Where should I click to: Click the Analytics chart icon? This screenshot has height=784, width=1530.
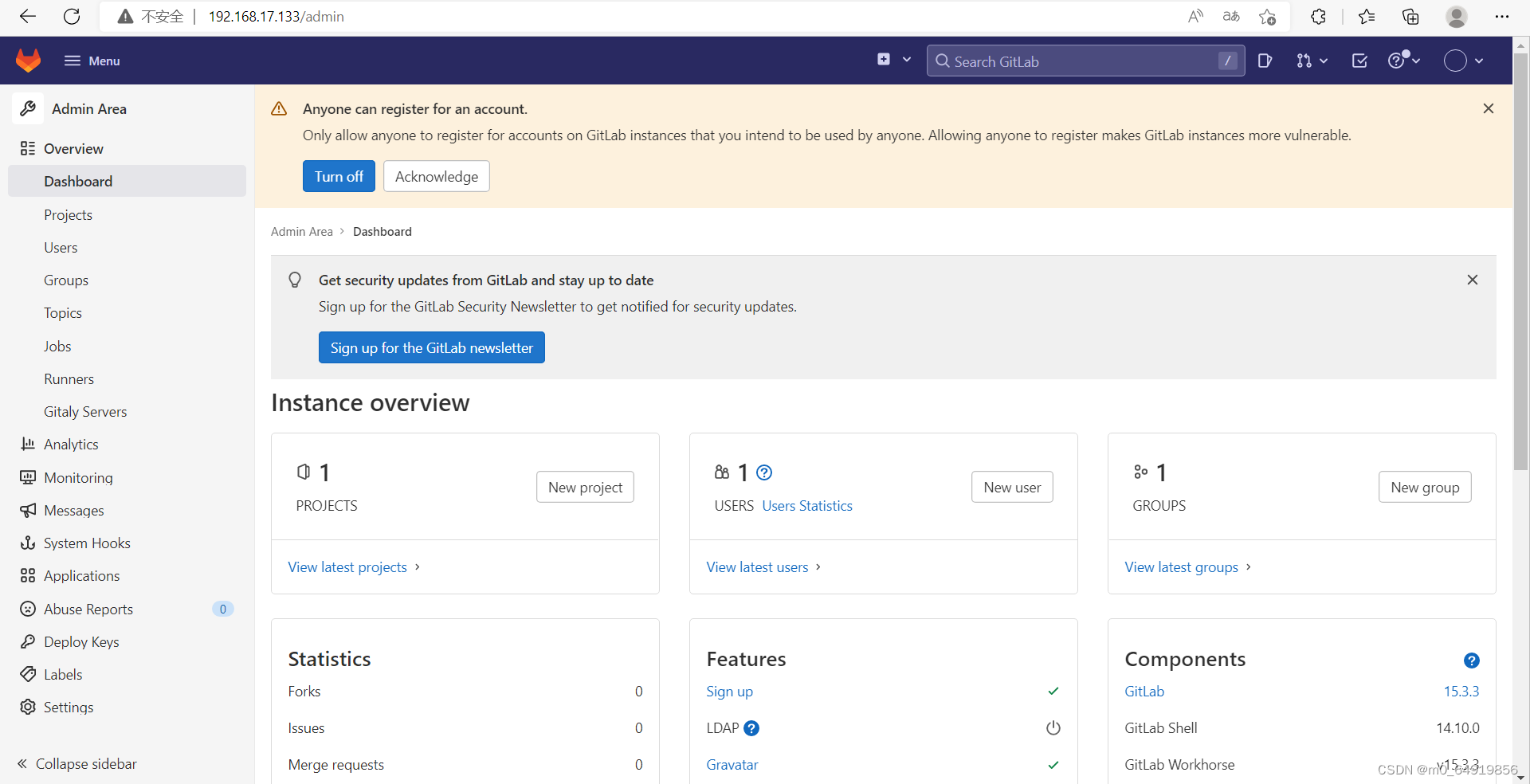click(x=28, y=444)
